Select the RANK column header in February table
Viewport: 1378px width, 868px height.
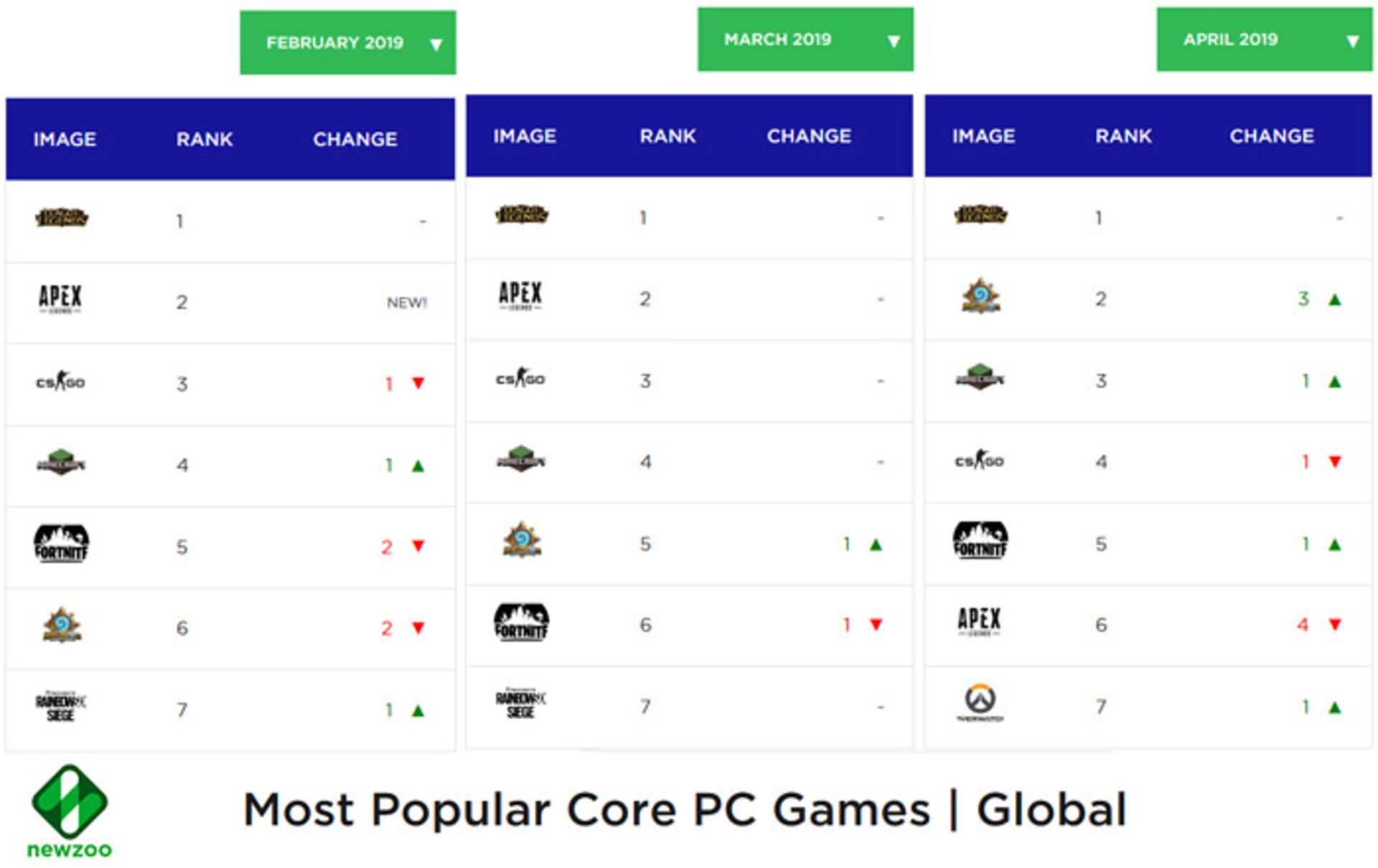200,128
